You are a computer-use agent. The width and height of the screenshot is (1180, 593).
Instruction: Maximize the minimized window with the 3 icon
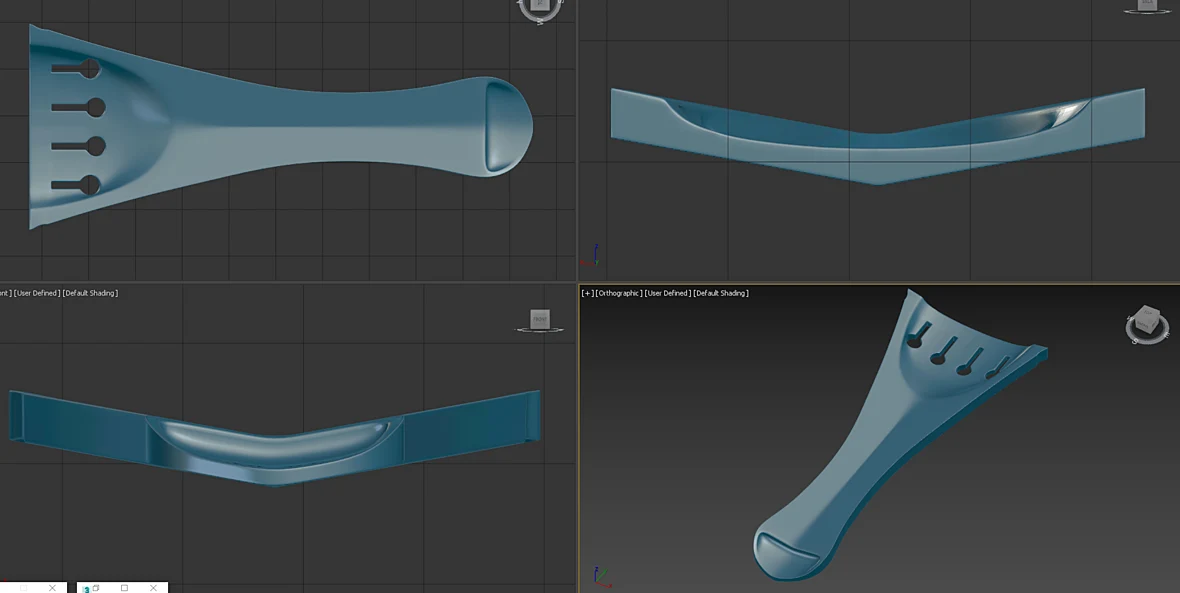click(x=124, y=588)
